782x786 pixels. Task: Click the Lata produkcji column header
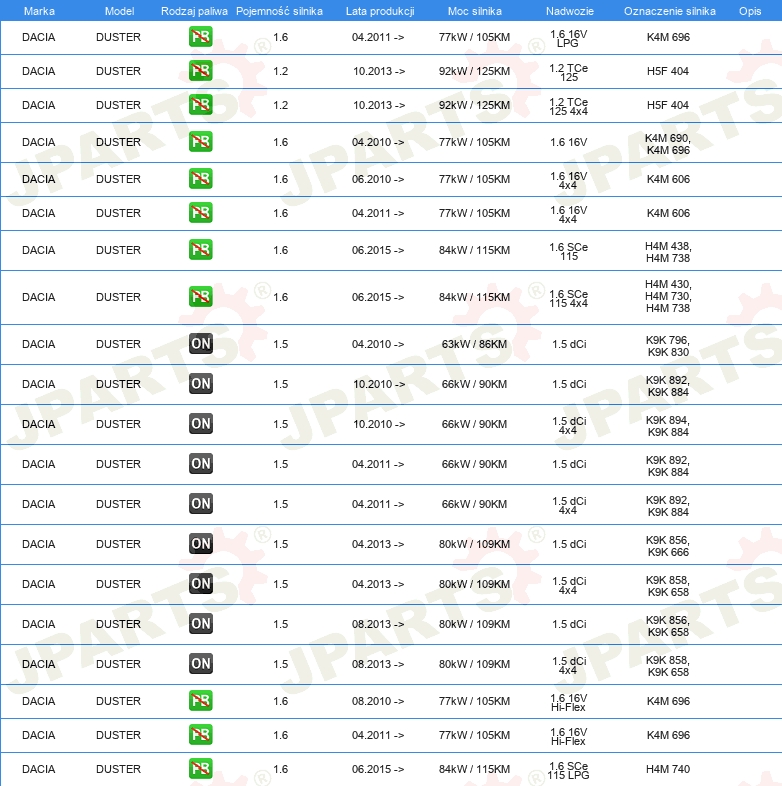[x=380, y=11]
